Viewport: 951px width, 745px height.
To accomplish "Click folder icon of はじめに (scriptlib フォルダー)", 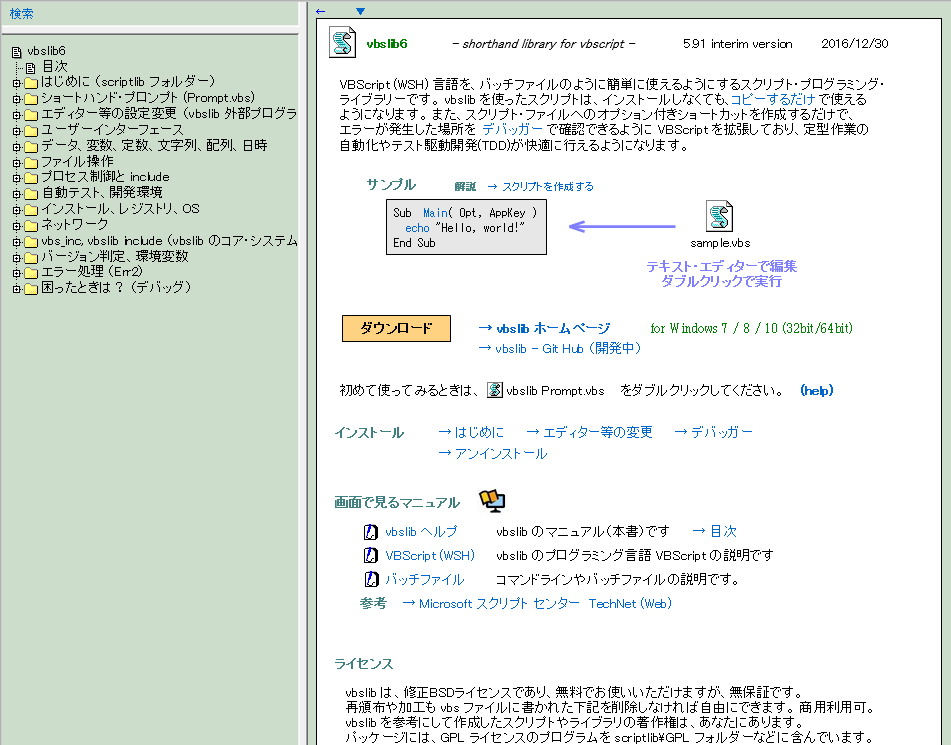I will (x=31, y=83).
